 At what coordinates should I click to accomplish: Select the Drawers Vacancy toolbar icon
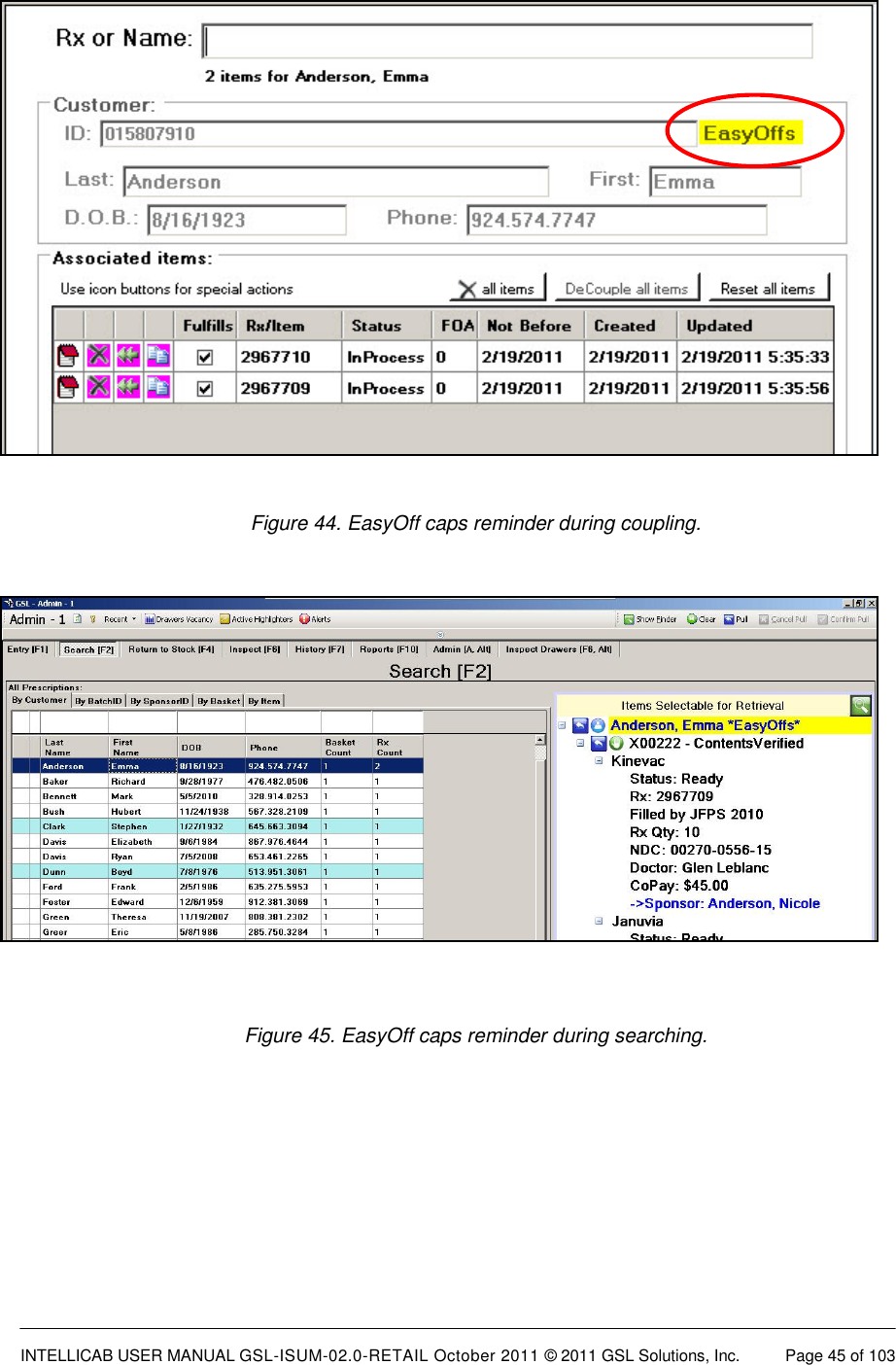[x=180, y=619]
